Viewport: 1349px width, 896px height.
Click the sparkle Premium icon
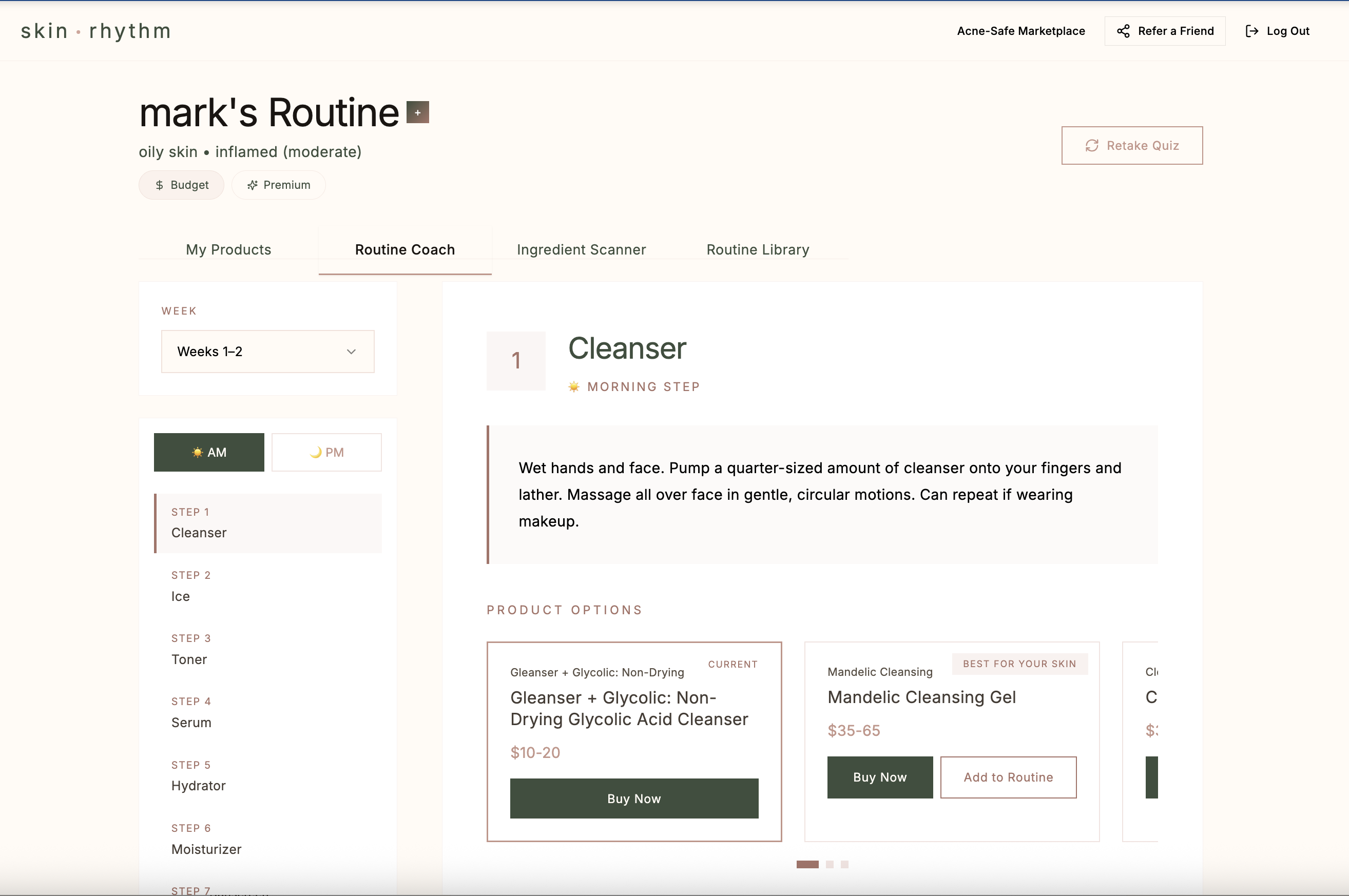[x=252, y=185]
